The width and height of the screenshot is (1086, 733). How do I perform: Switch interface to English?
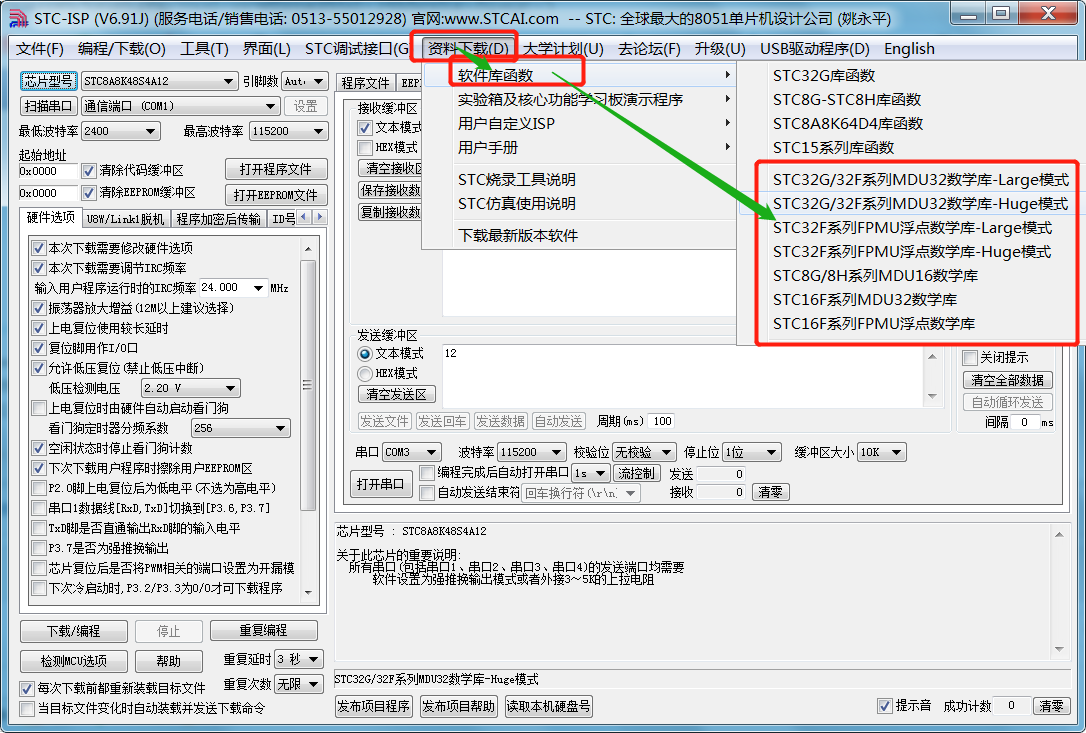909,48
